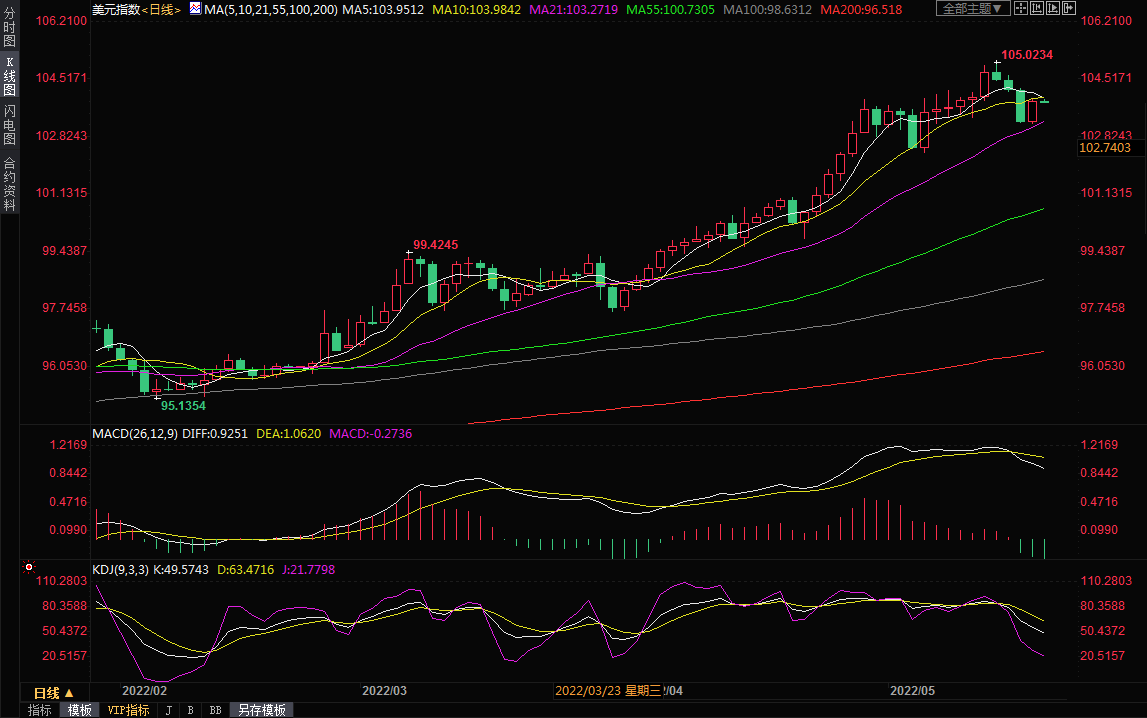
Task: Toggle the B button in bottom bar
Action: coord(190,710)
